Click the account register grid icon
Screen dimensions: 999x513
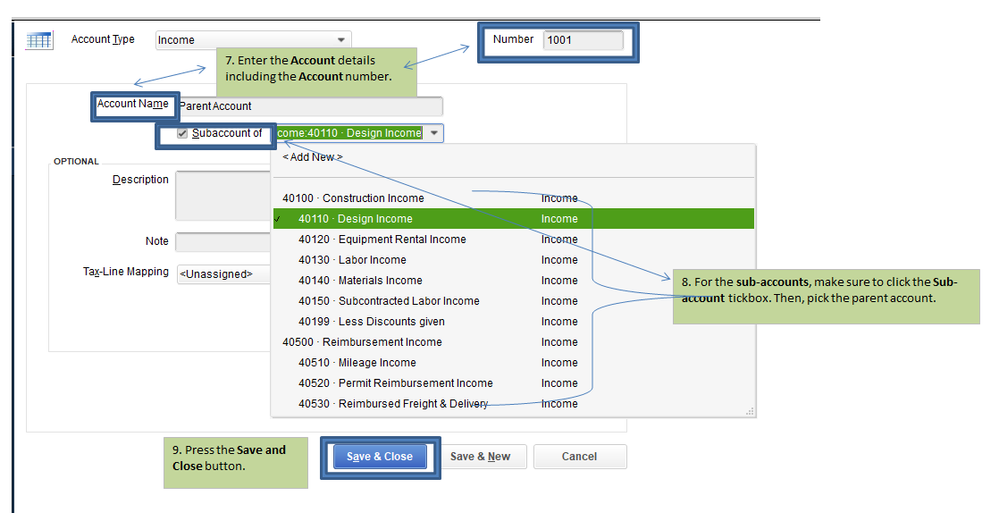[x=39, y=40]
